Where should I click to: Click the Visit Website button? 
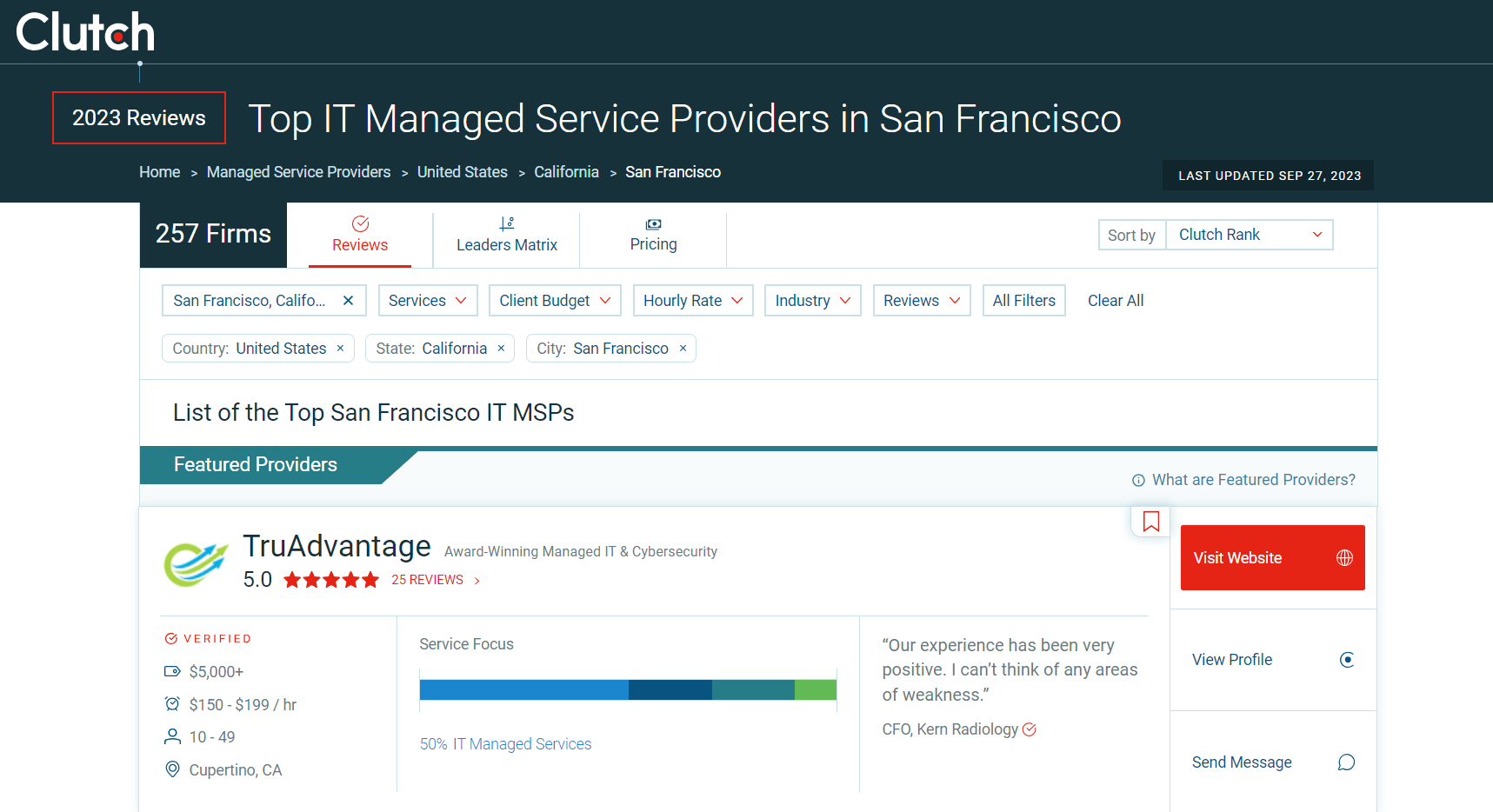(1273, 558)
